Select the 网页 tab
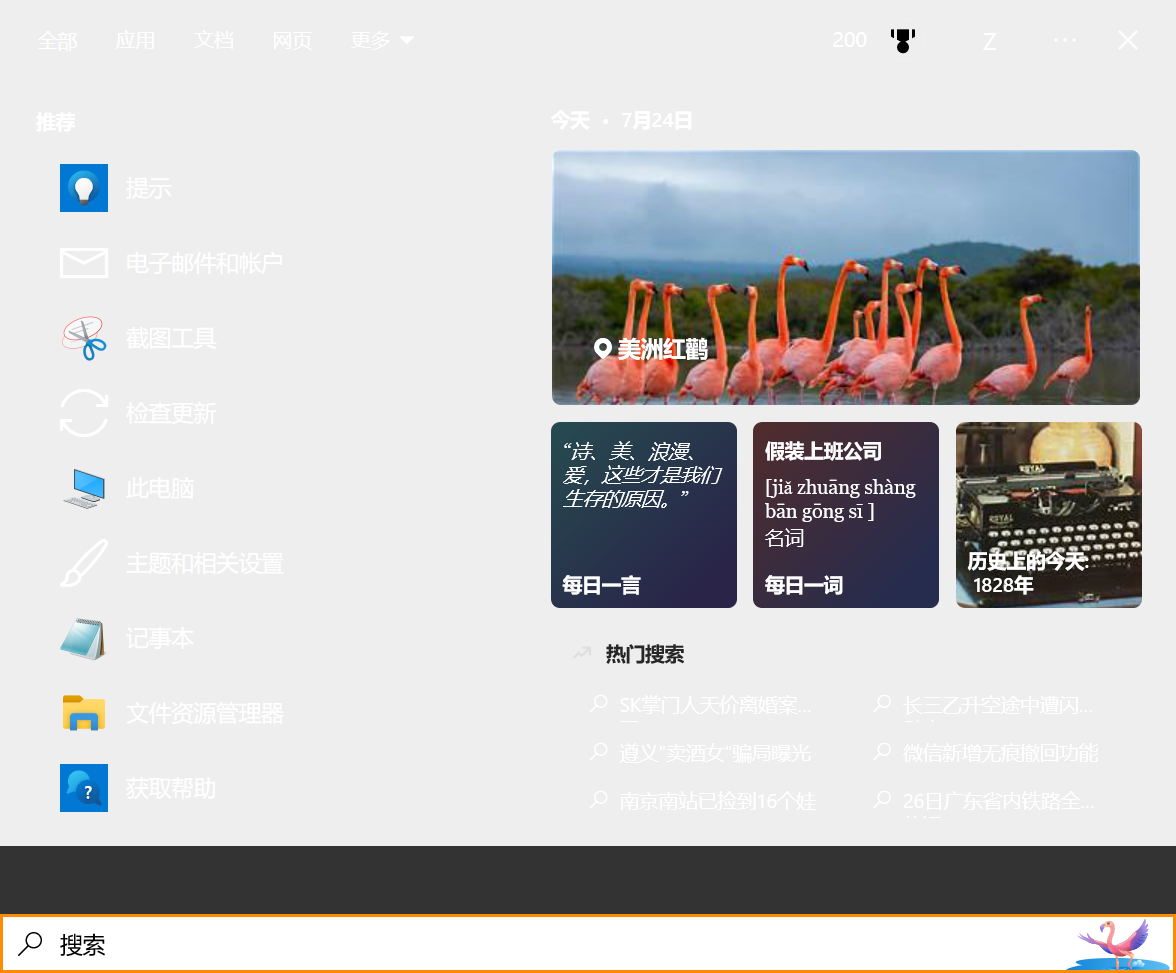The image size is (1176, 973). (292, 41)
